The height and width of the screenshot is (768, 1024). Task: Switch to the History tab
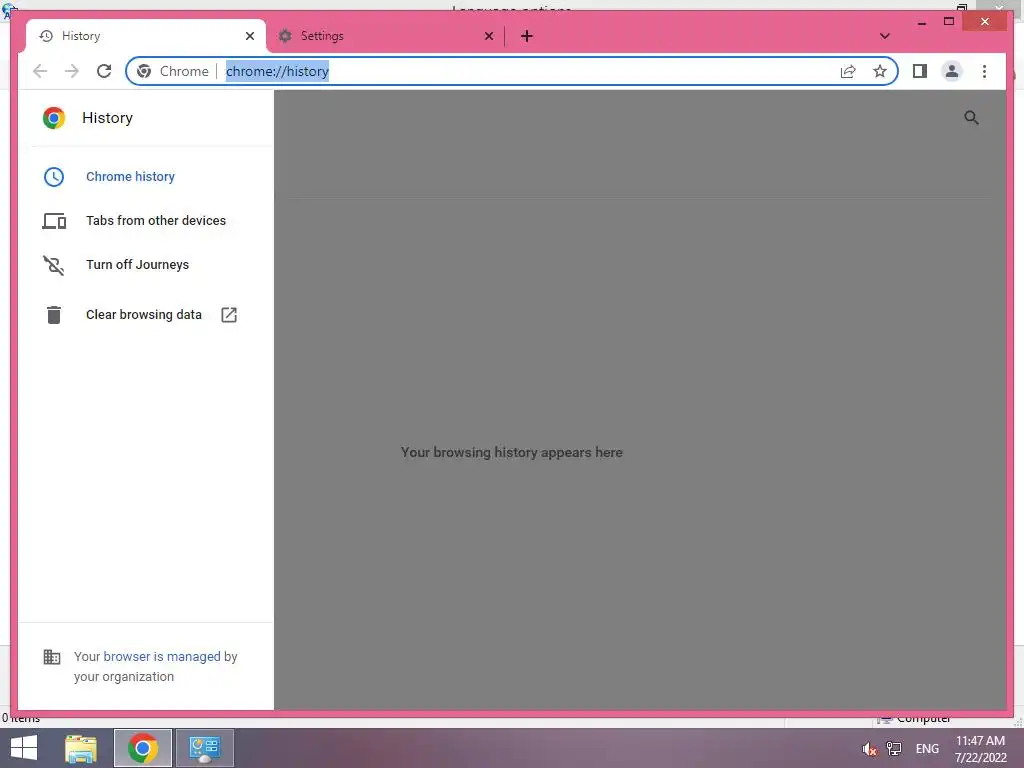tap(146, 36)
